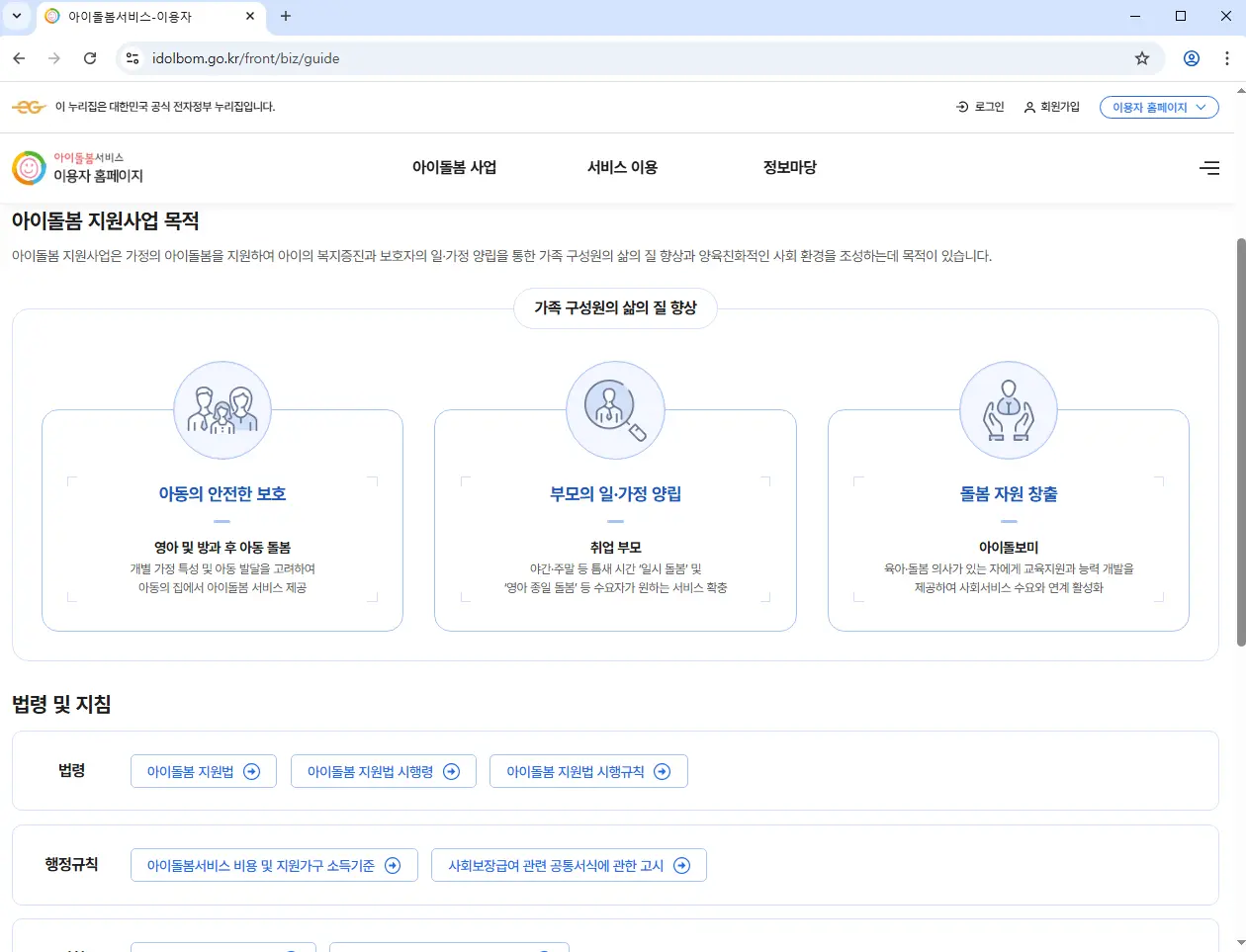1246x952 pixels.
Task: Click the 로그인 login icon
Action: tap(960, 106)
